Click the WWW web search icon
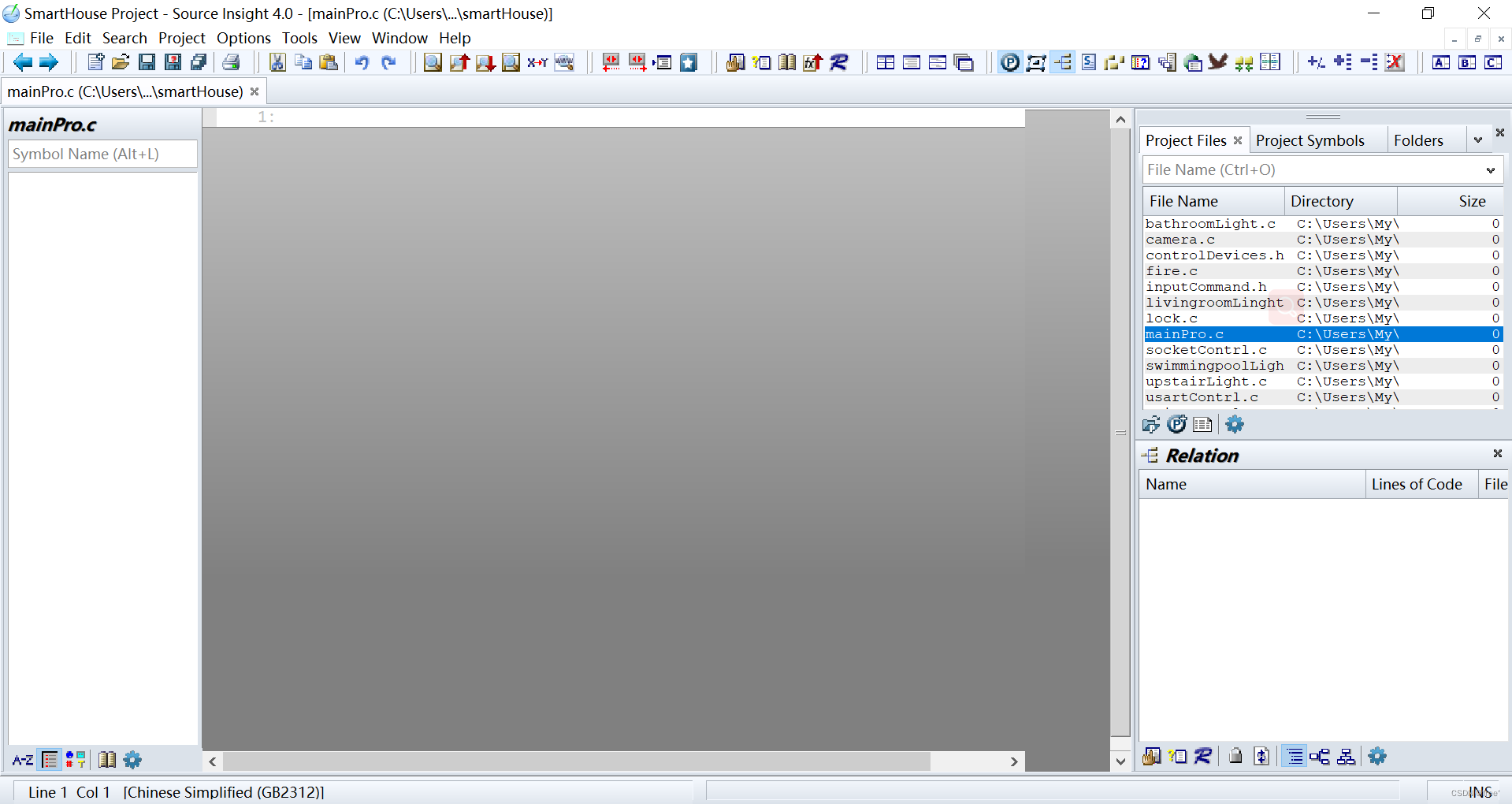Viewport: 1512px width, 804px height. click(564, 62)
